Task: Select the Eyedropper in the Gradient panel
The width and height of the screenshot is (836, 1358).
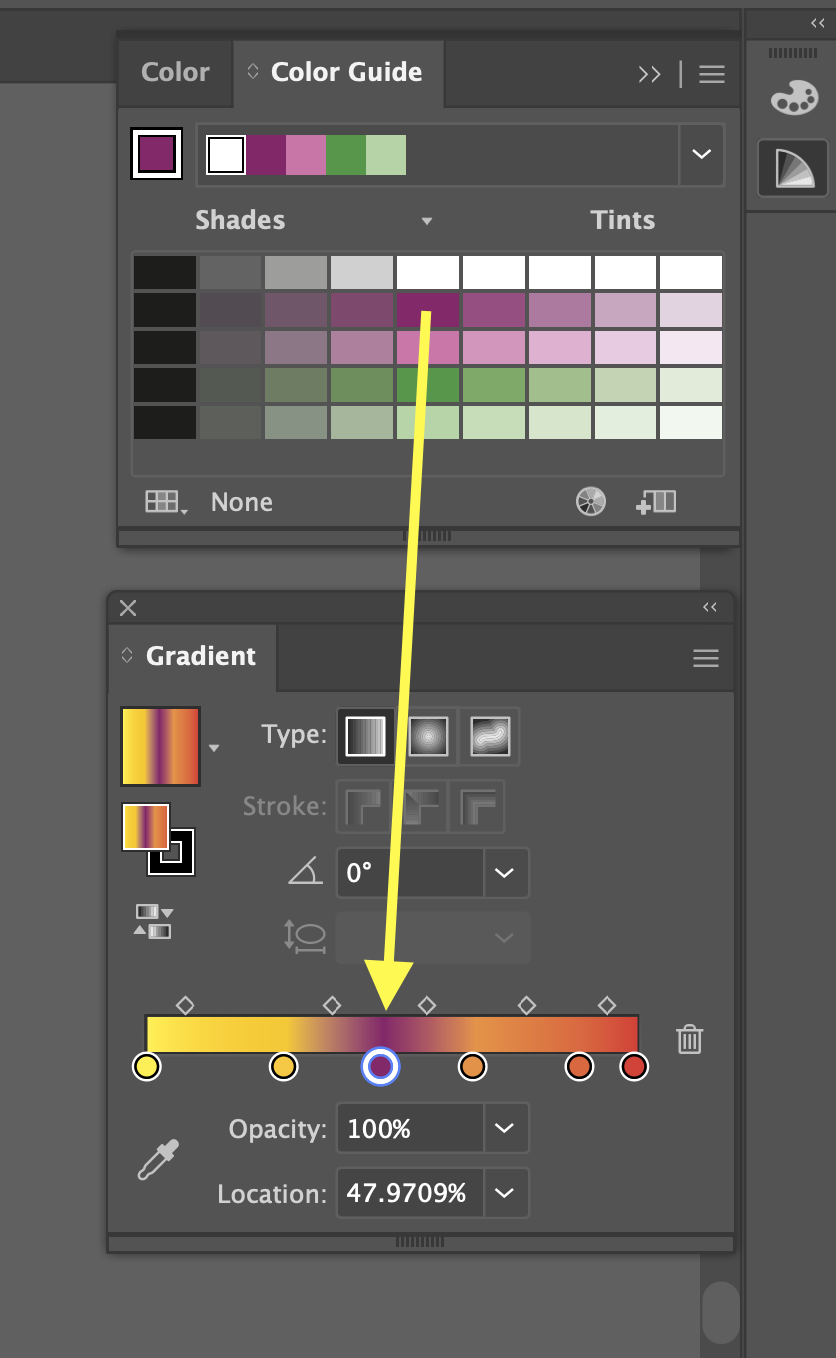Action: coord(157,1160)
